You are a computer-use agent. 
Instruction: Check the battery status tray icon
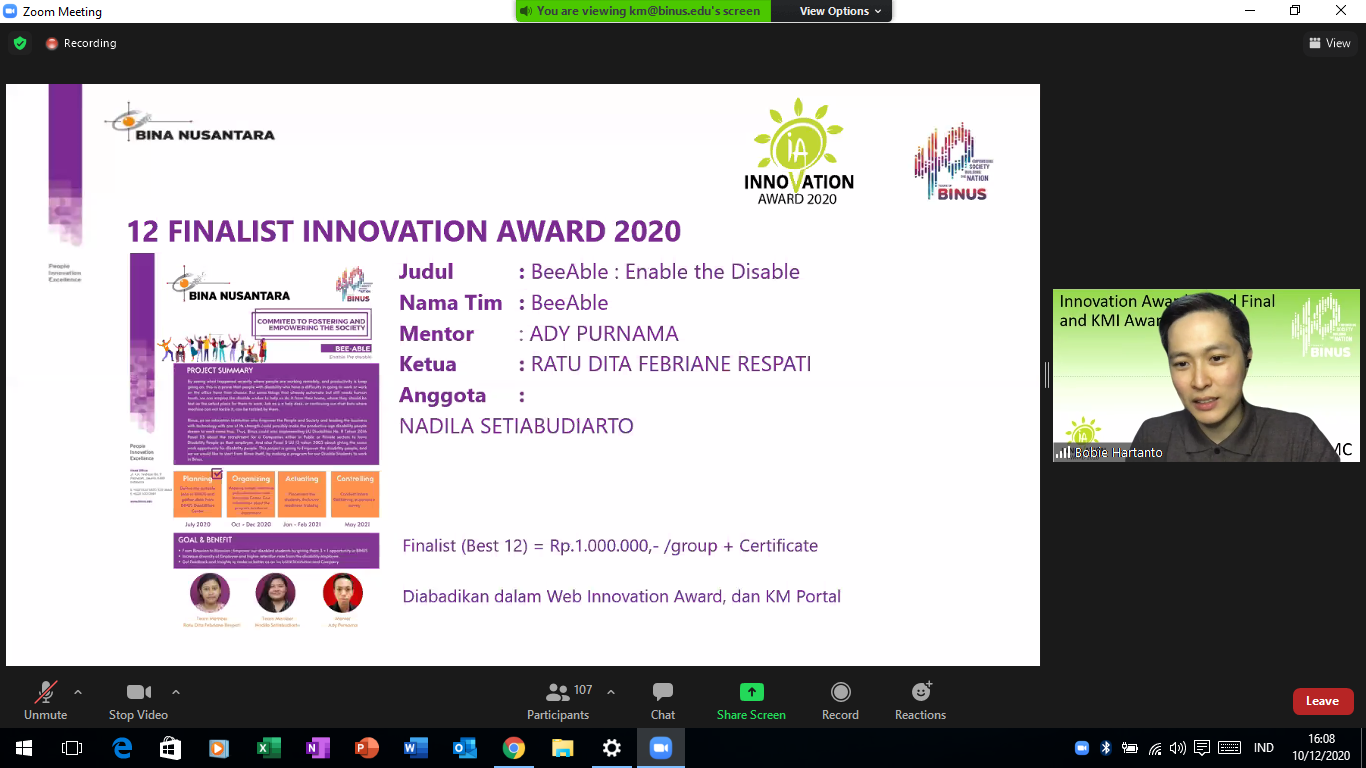pos(1130,748)
